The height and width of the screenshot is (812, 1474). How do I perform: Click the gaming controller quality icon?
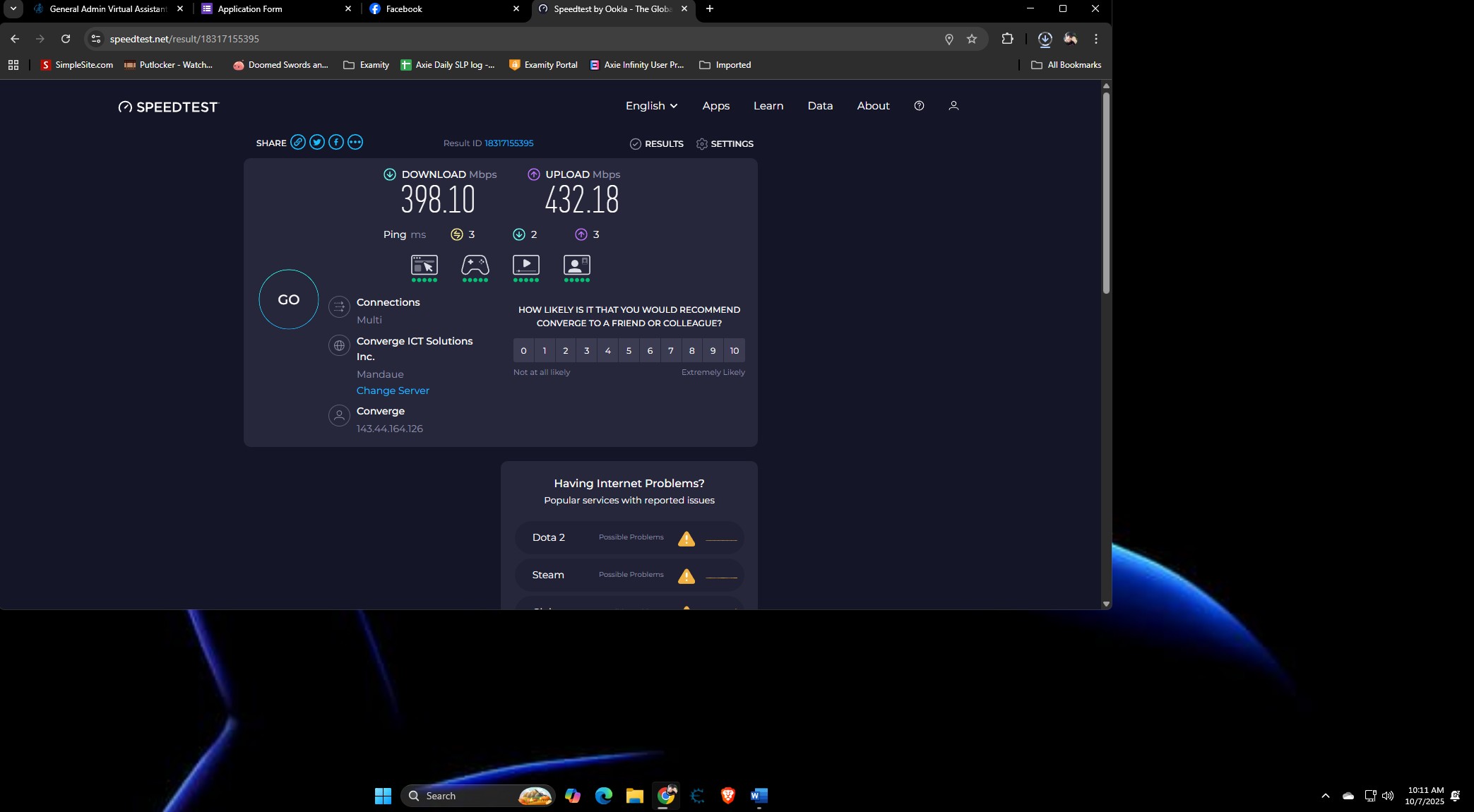coord(475,265)
